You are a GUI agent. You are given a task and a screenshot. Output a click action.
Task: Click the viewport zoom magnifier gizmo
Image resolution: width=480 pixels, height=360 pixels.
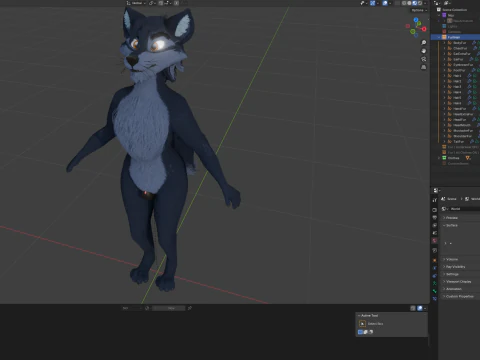pos(424,43)
